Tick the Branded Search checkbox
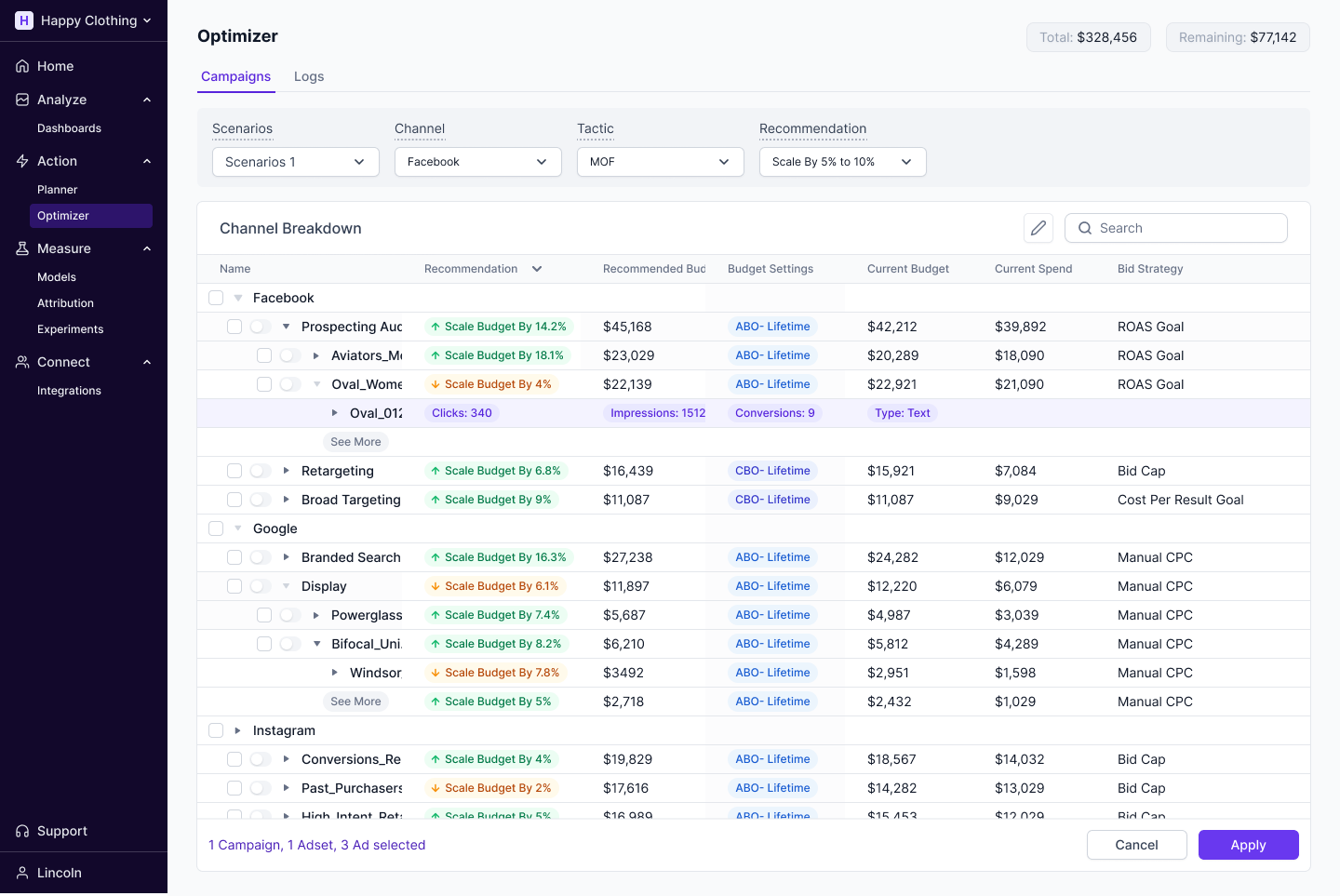Viewport: 1340px width, 896px height. [x=234, y=557]
